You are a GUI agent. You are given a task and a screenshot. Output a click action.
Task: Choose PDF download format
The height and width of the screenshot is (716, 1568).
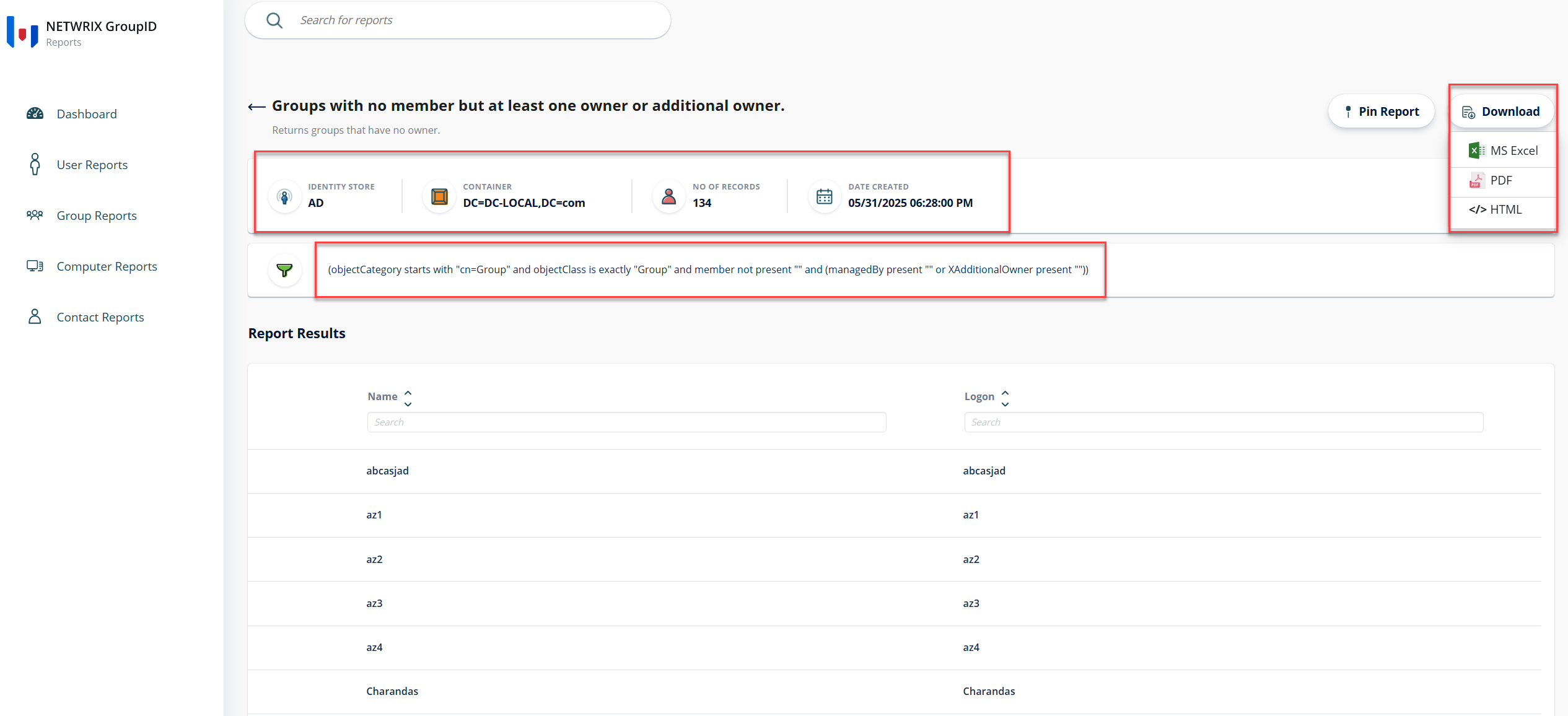point(1504,180)
